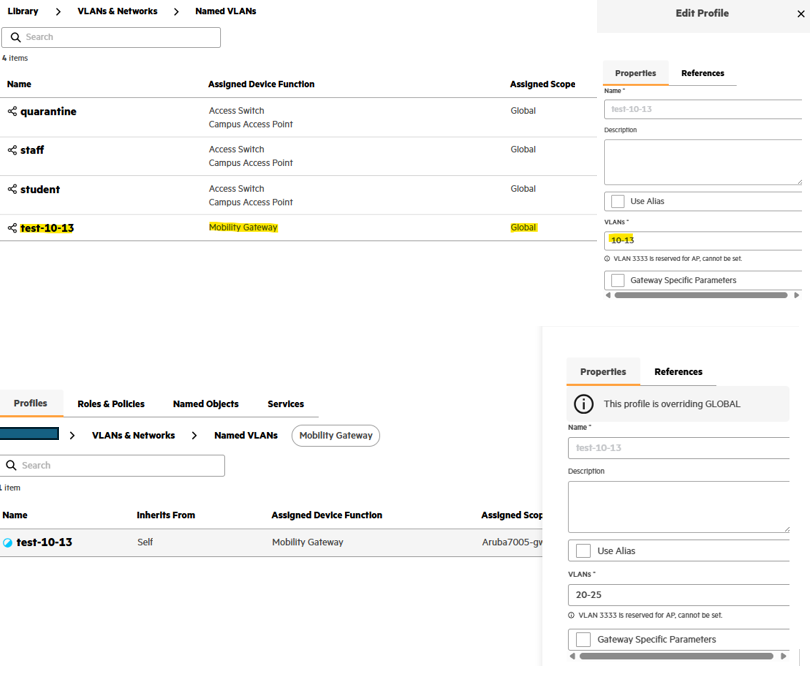Focus the top Search field
This screenshot has width=810, height=677.
111,37
